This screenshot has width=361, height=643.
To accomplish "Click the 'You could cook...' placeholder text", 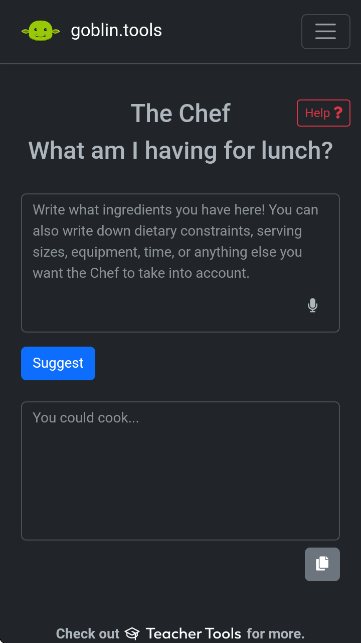I will (x=86, y=417).
